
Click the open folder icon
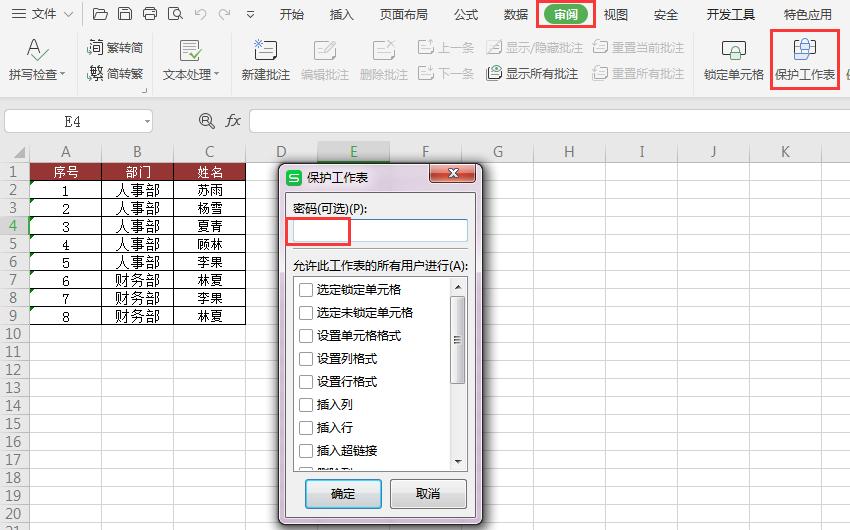tap(100, 14)
